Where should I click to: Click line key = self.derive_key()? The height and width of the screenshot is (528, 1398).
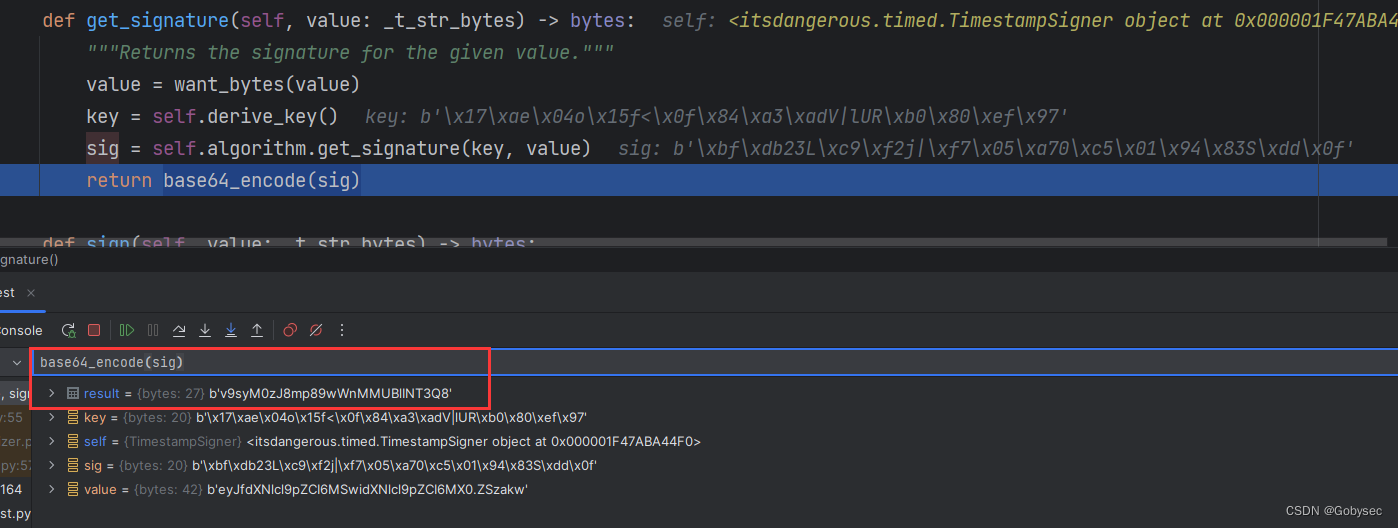pos(212,117)
